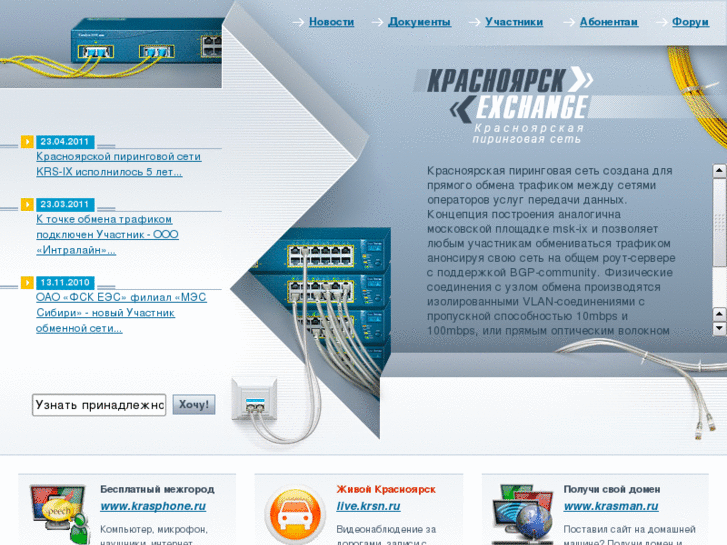
Task: Open the Абонентам menu link
Action: point(609,22)
